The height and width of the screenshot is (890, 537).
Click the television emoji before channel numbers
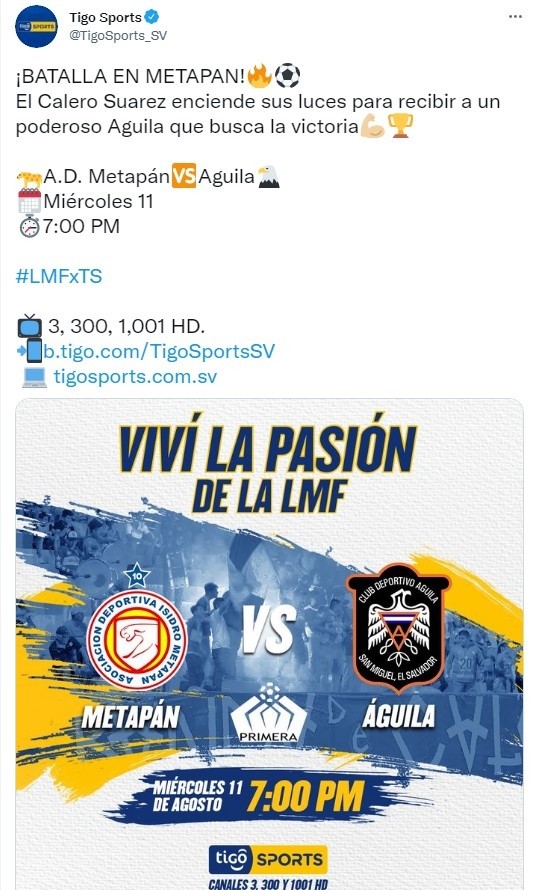coord(29,326)
